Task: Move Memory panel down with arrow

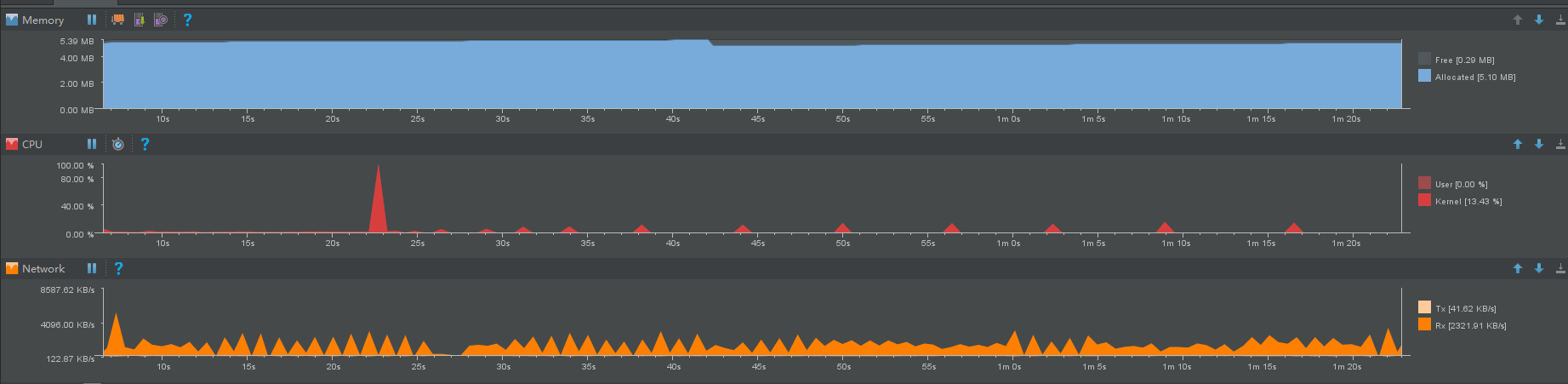Action: click(x=1539, y=20)
